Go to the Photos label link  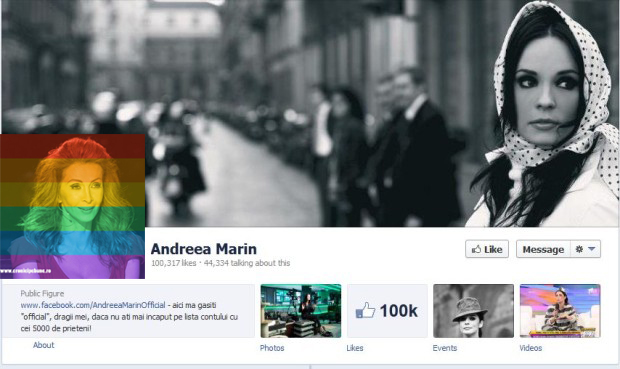pyautogui.click(x=272, y=348)
